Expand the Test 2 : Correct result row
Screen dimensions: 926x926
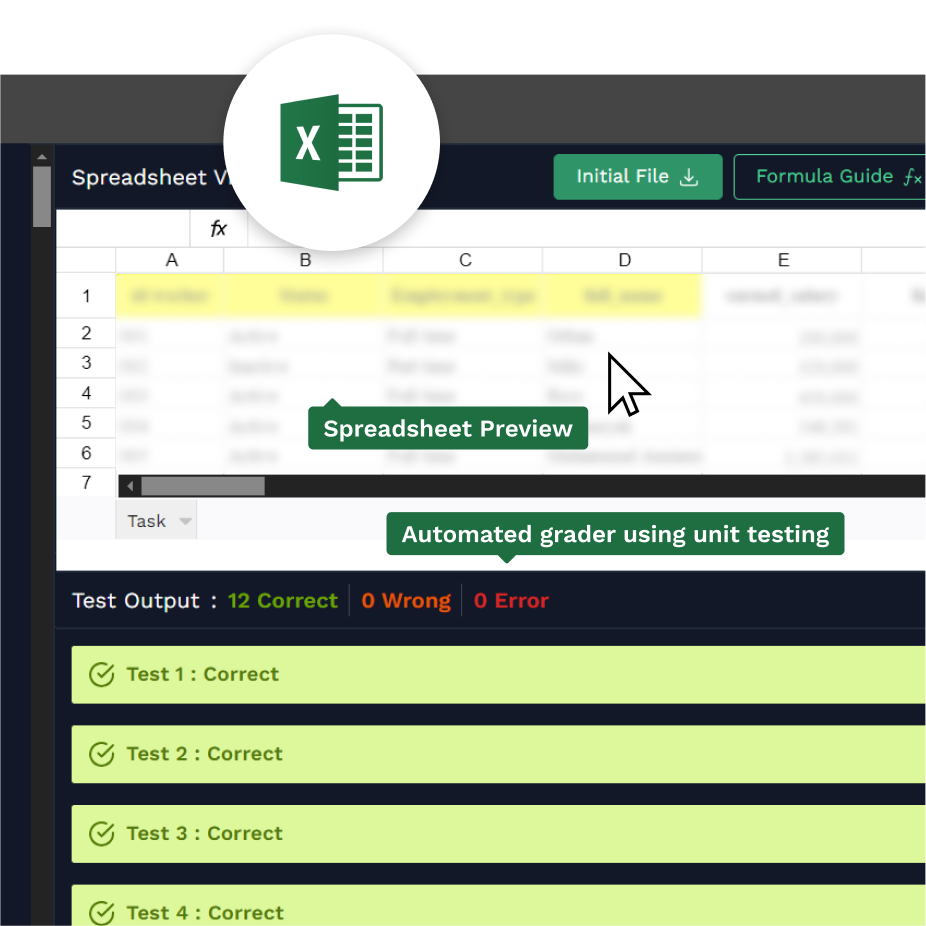500,754
